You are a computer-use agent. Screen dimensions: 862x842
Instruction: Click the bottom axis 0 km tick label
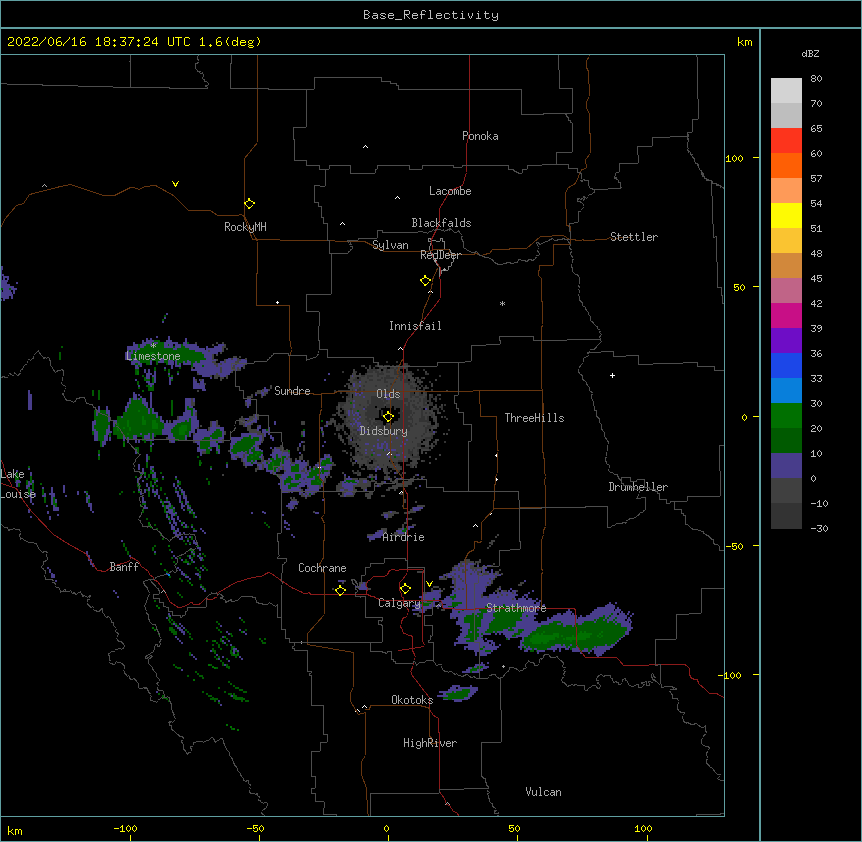pos(386,828)
